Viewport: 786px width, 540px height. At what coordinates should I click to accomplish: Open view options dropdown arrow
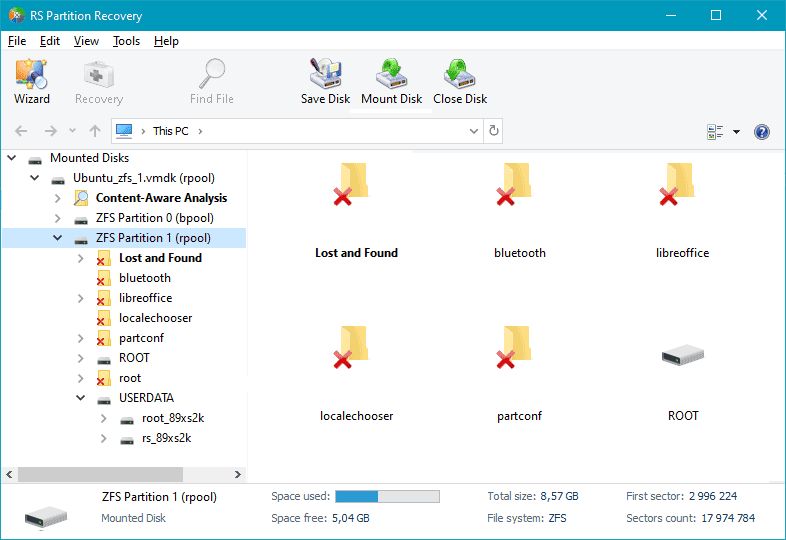coord(736,132)
